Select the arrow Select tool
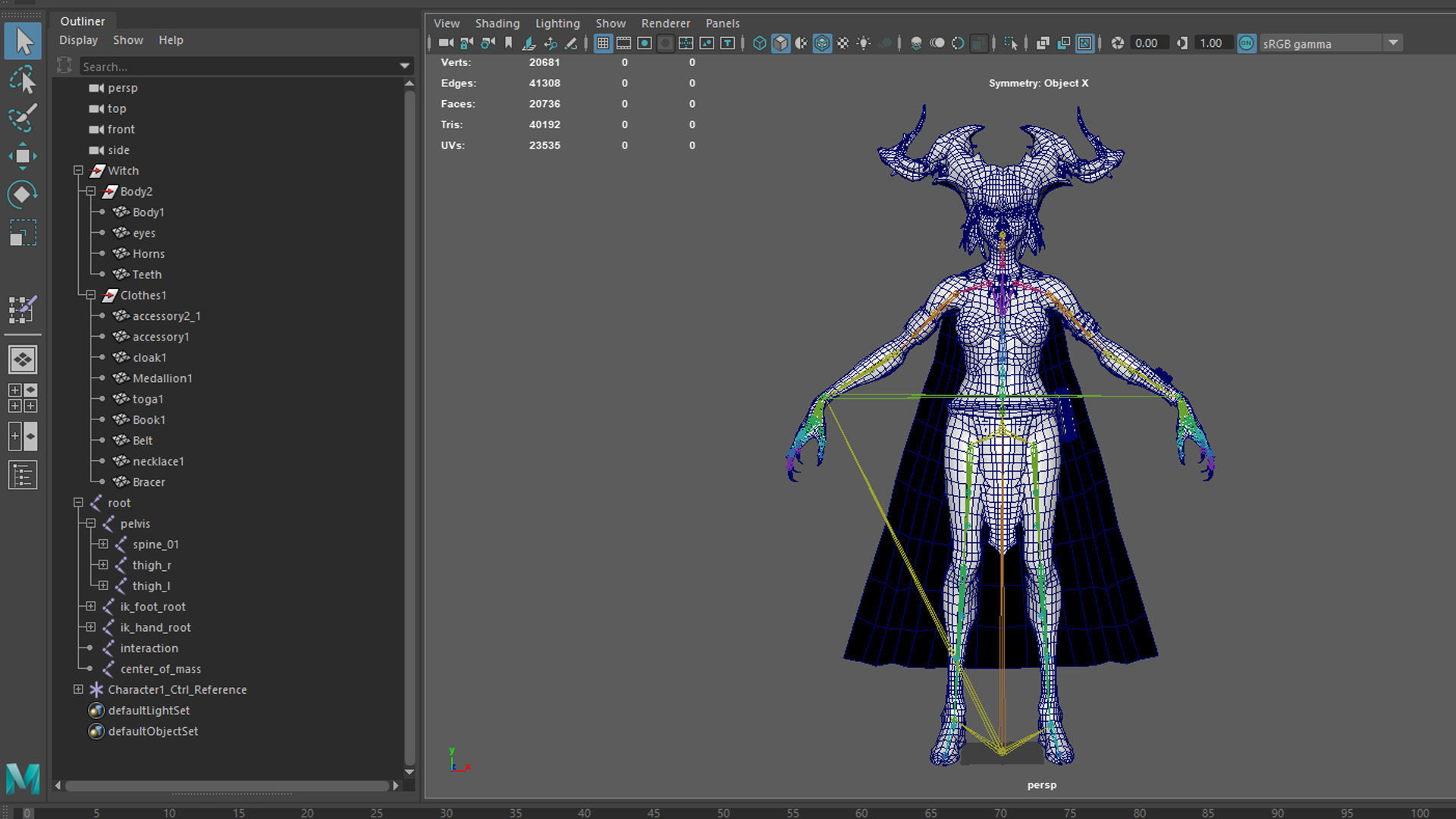The width and height of the screenshot is (1456, 819). point(23,42)
